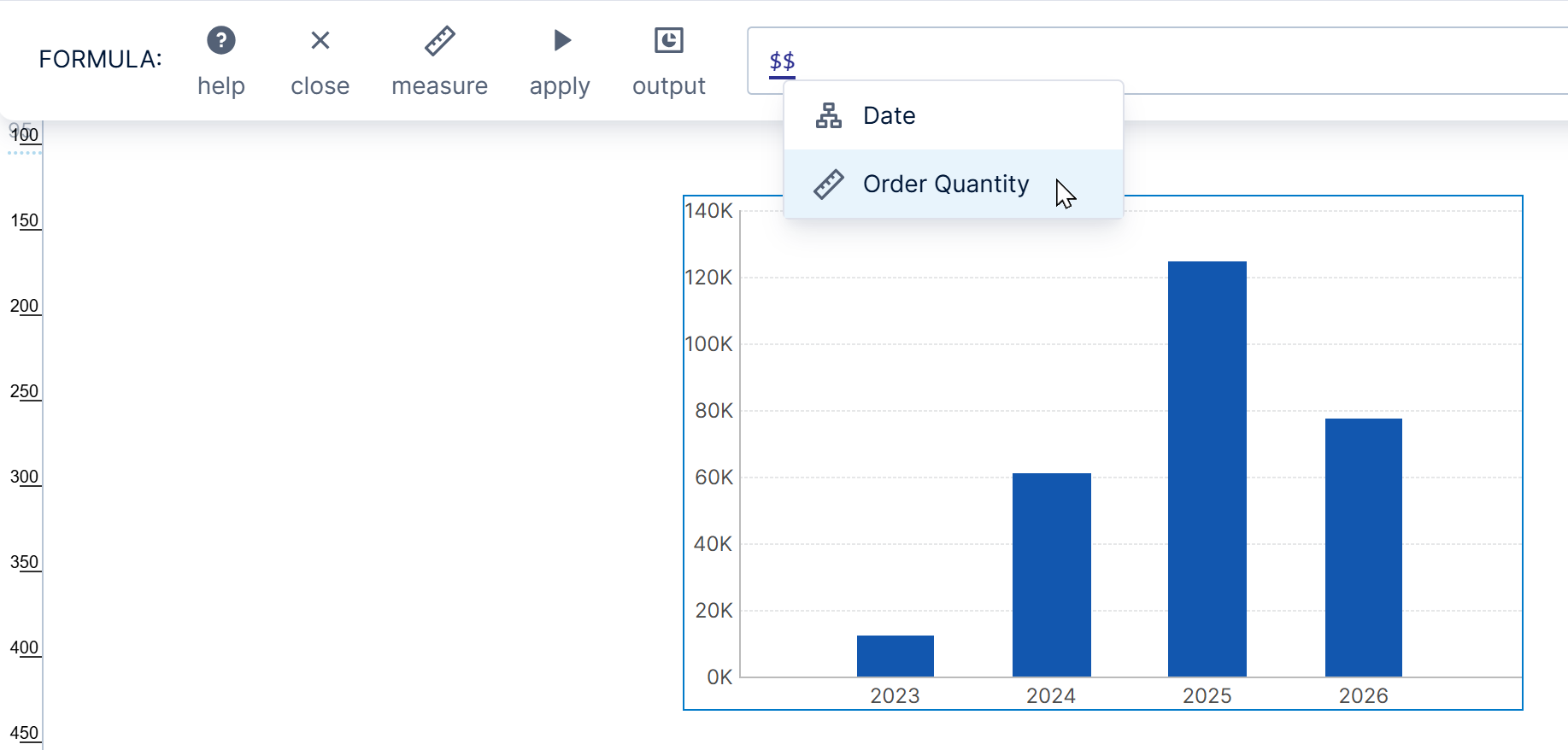Screen dimensions: 1568x750
Task: Select Date from the suggestion list
Action: click(889, 115)
